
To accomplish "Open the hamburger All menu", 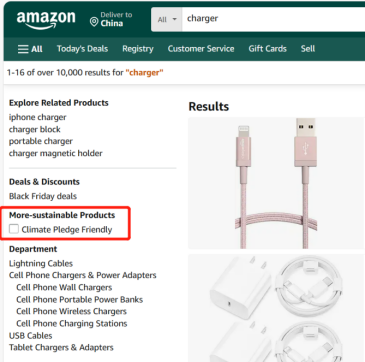I will 30,49.
